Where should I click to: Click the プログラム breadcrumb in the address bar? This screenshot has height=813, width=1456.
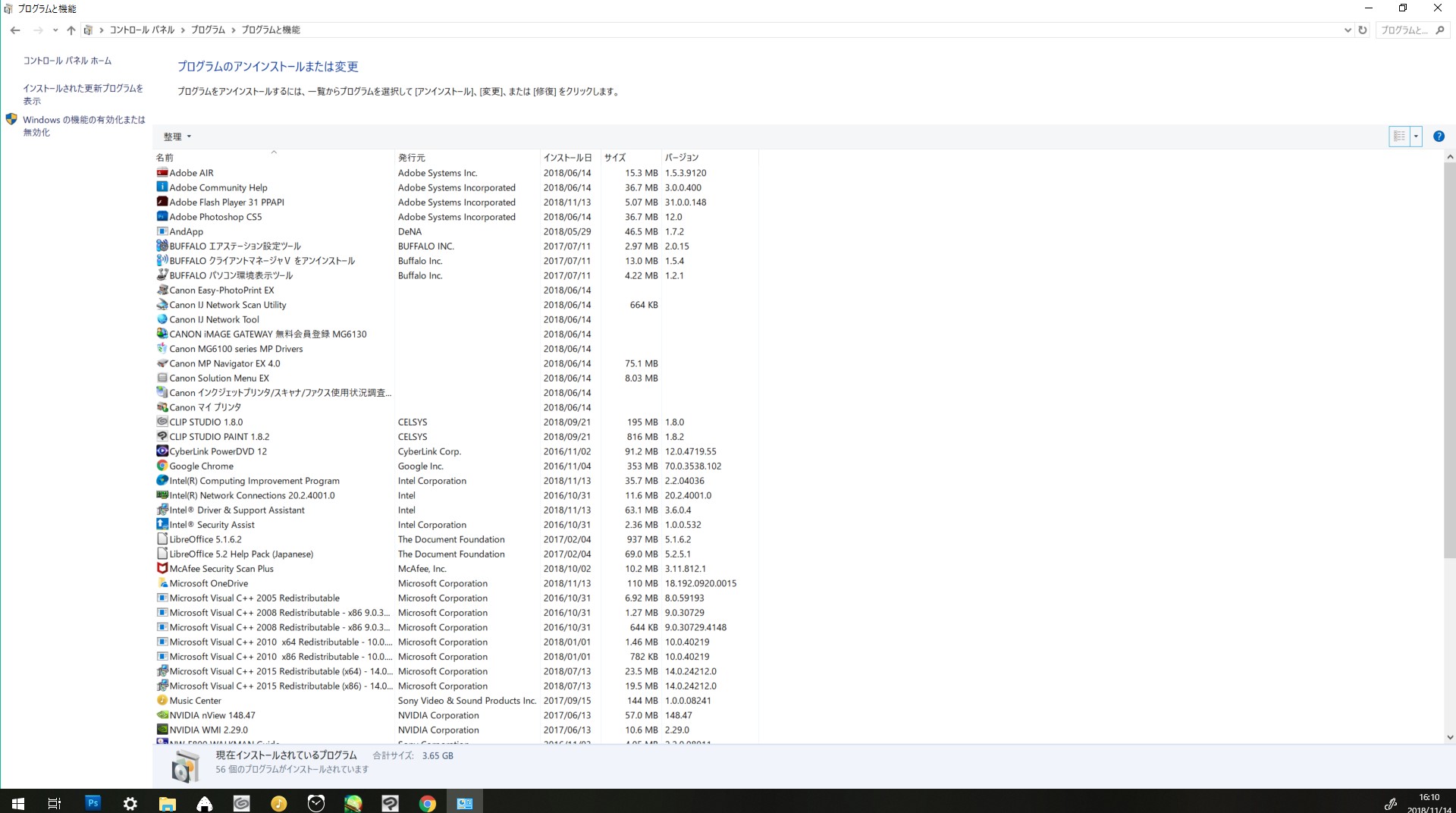[208, 30]
